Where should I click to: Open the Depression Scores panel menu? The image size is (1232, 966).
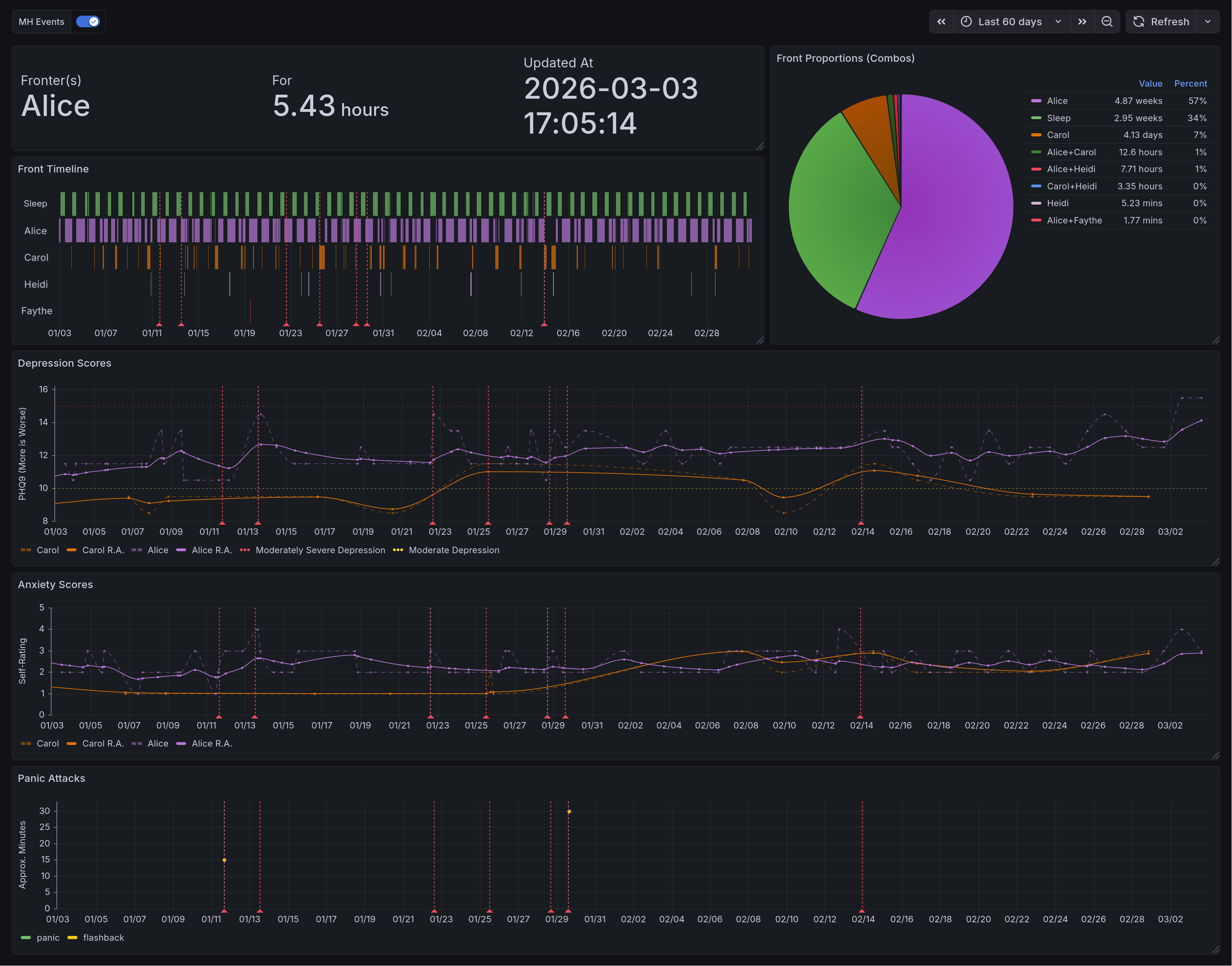point(65,363)
